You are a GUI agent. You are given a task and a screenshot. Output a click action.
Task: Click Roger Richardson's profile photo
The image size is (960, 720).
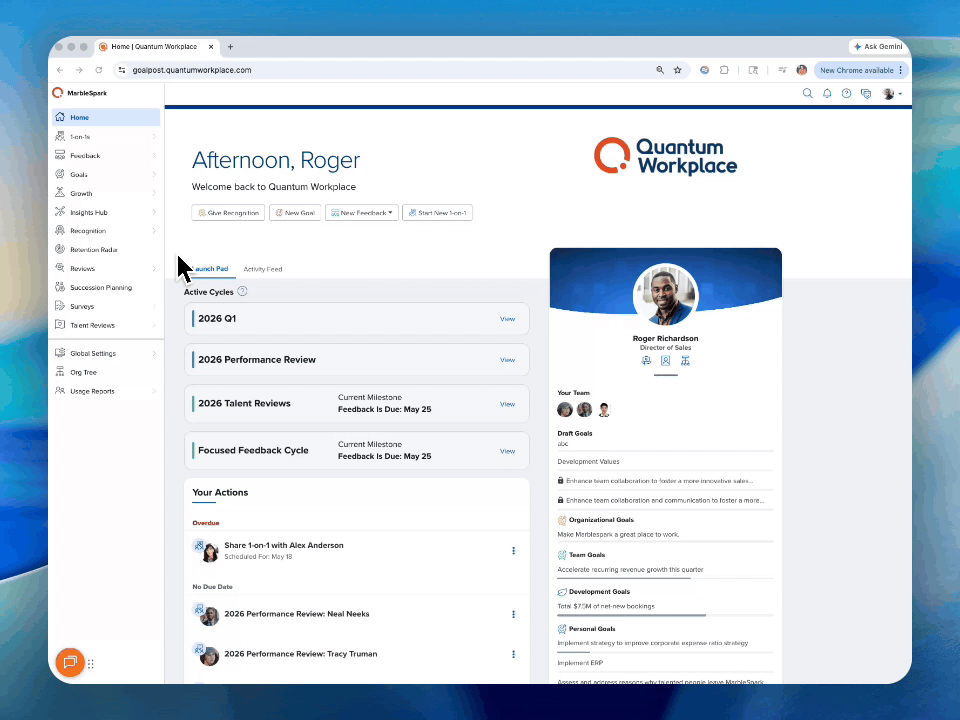point(665,296)
